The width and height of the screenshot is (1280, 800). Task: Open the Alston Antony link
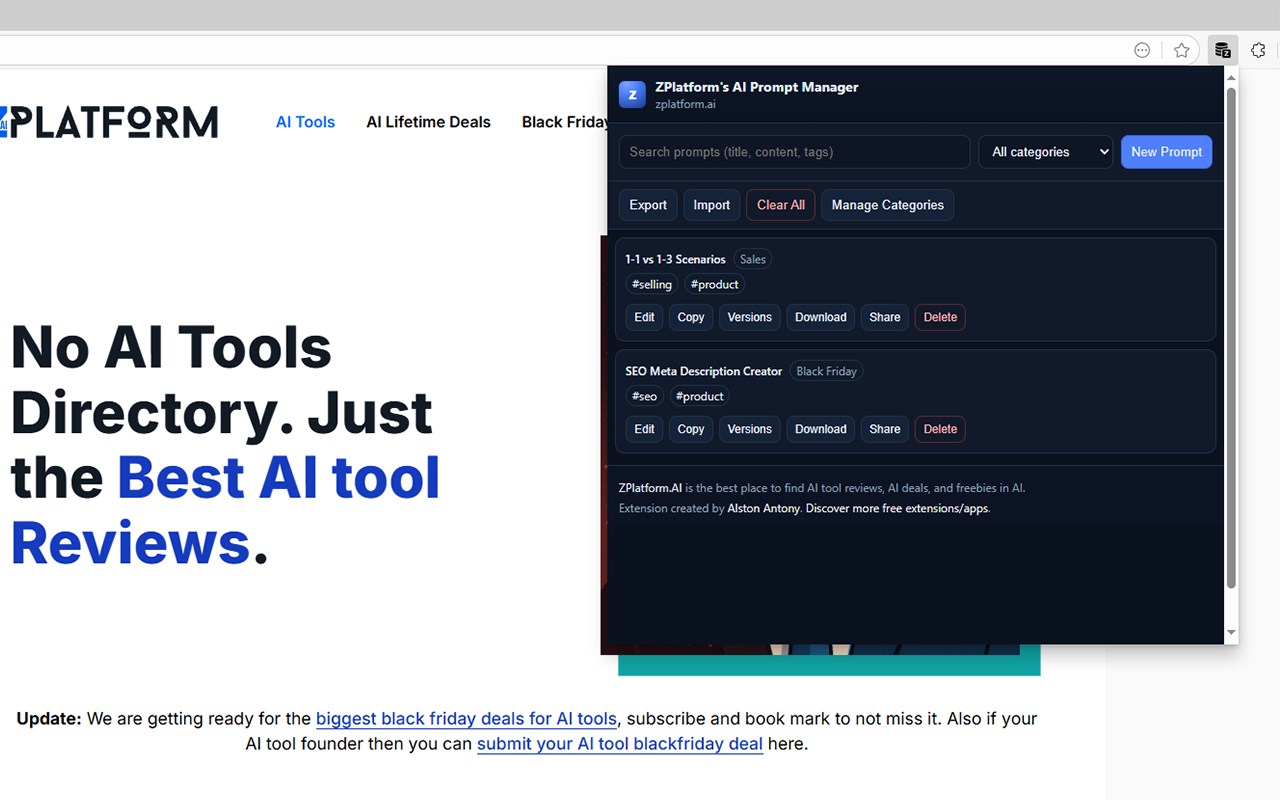[764, 508]
